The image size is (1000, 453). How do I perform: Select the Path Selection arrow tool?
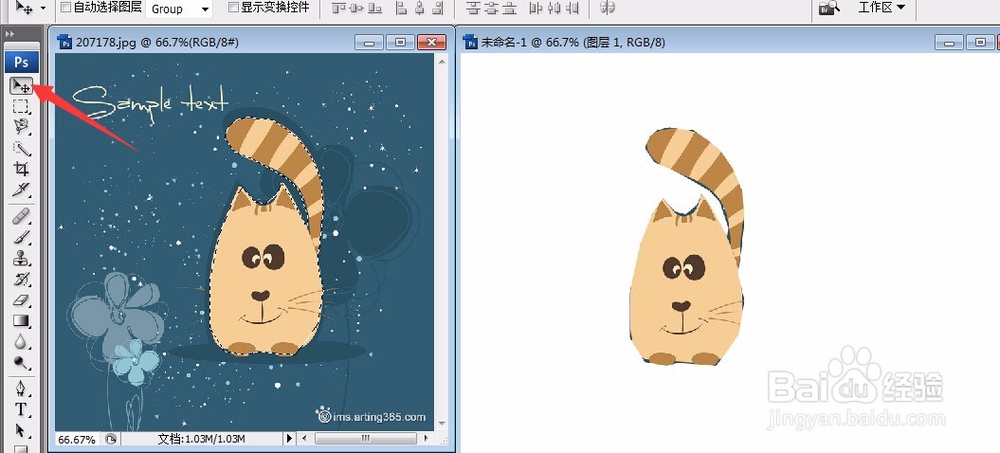click(x=21, y=429)
